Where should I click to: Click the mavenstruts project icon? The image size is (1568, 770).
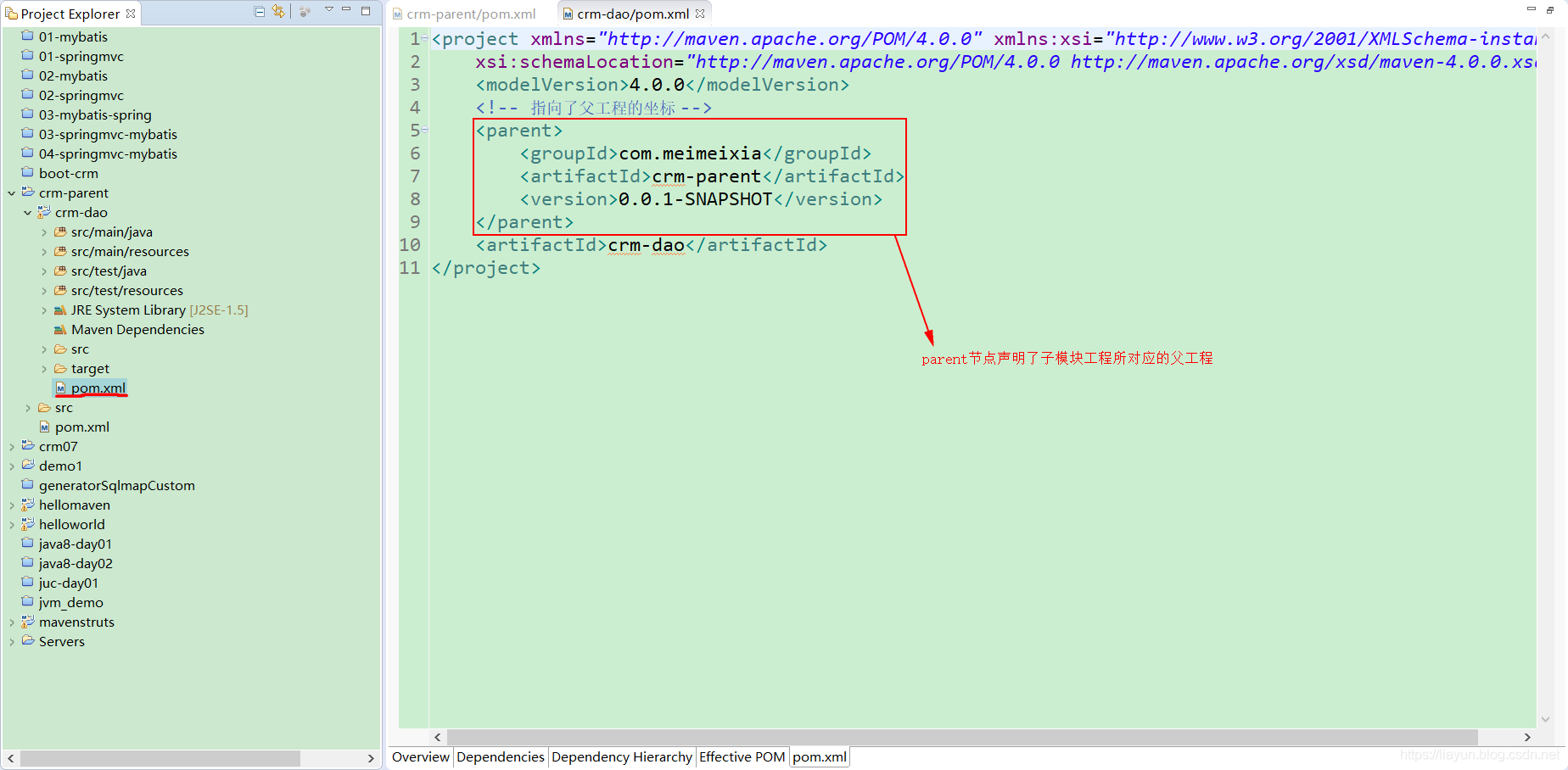[28, 622]
